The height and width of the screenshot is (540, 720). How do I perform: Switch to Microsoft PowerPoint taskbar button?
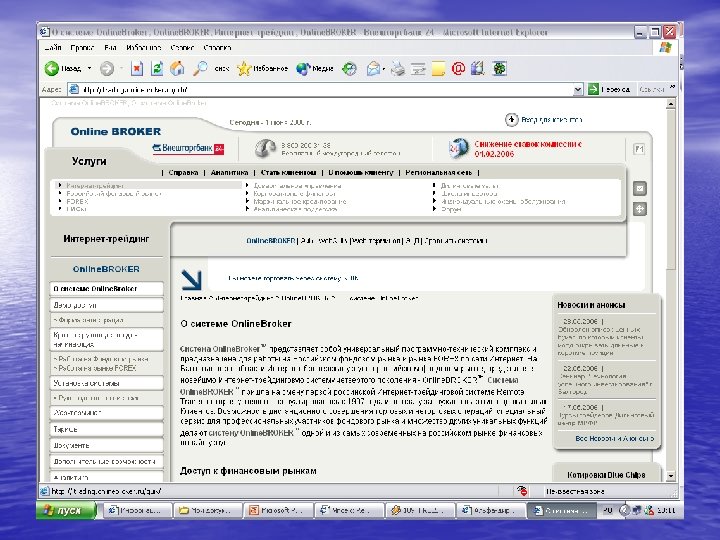coord(278,510)
